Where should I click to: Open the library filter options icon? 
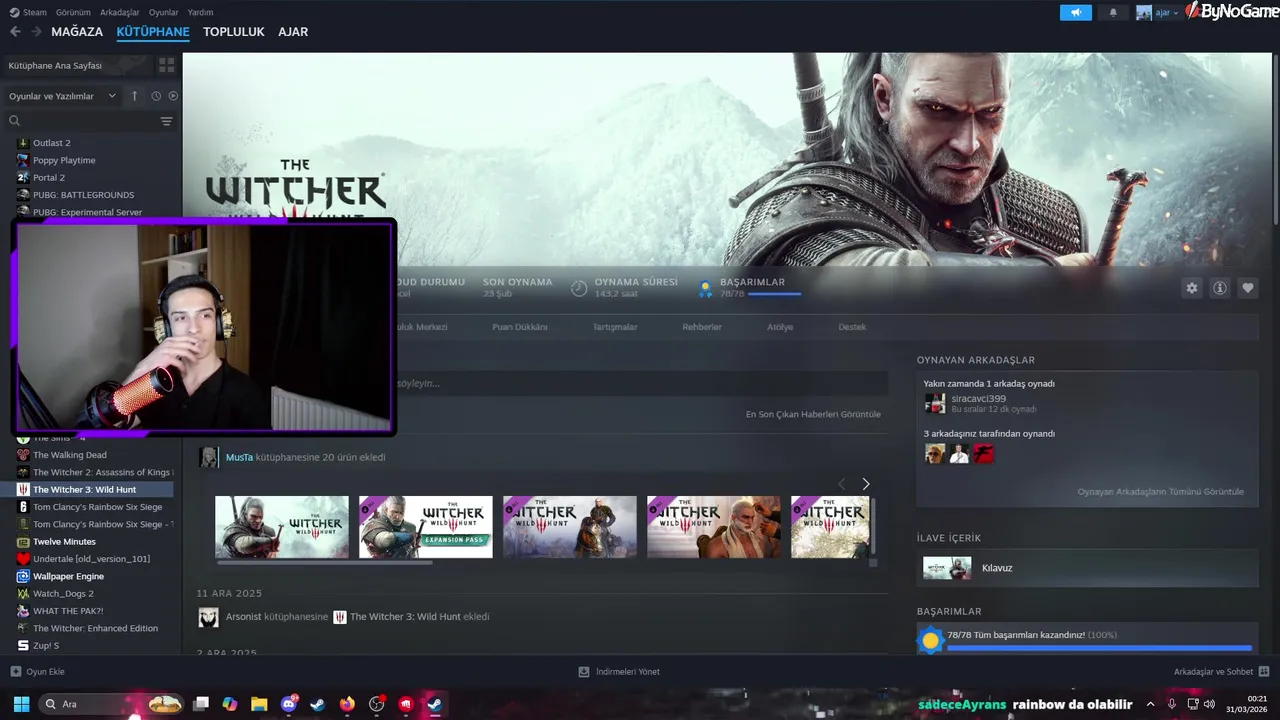click(x=166, y=121)
